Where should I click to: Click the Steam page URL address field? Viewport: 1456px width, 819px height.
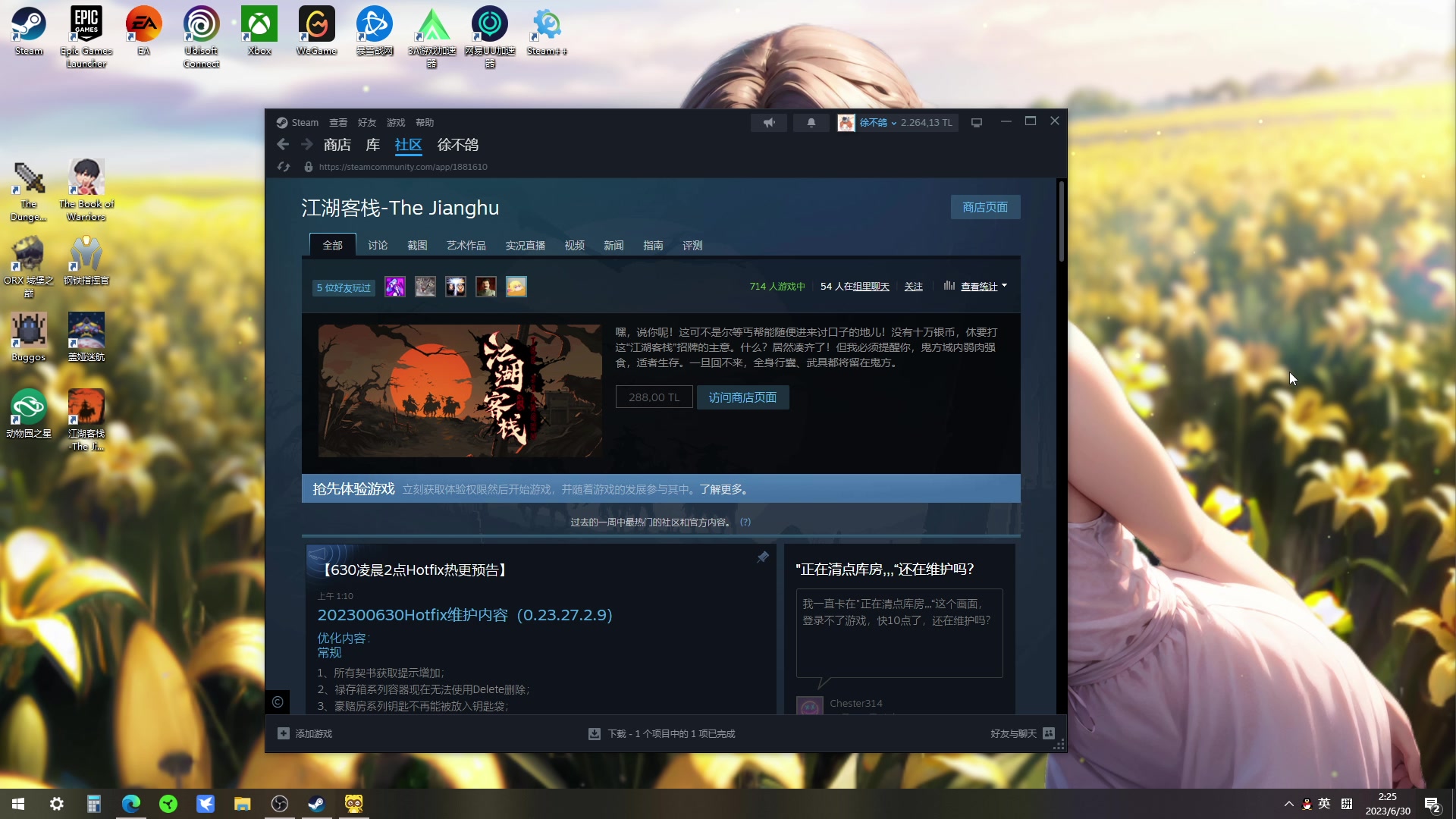[403, 167]
